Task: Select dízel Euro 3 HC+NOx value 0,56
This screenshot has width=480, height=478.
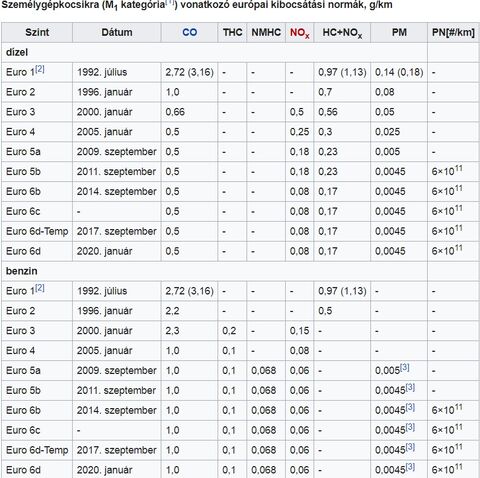Action: [x=328, y=112]
